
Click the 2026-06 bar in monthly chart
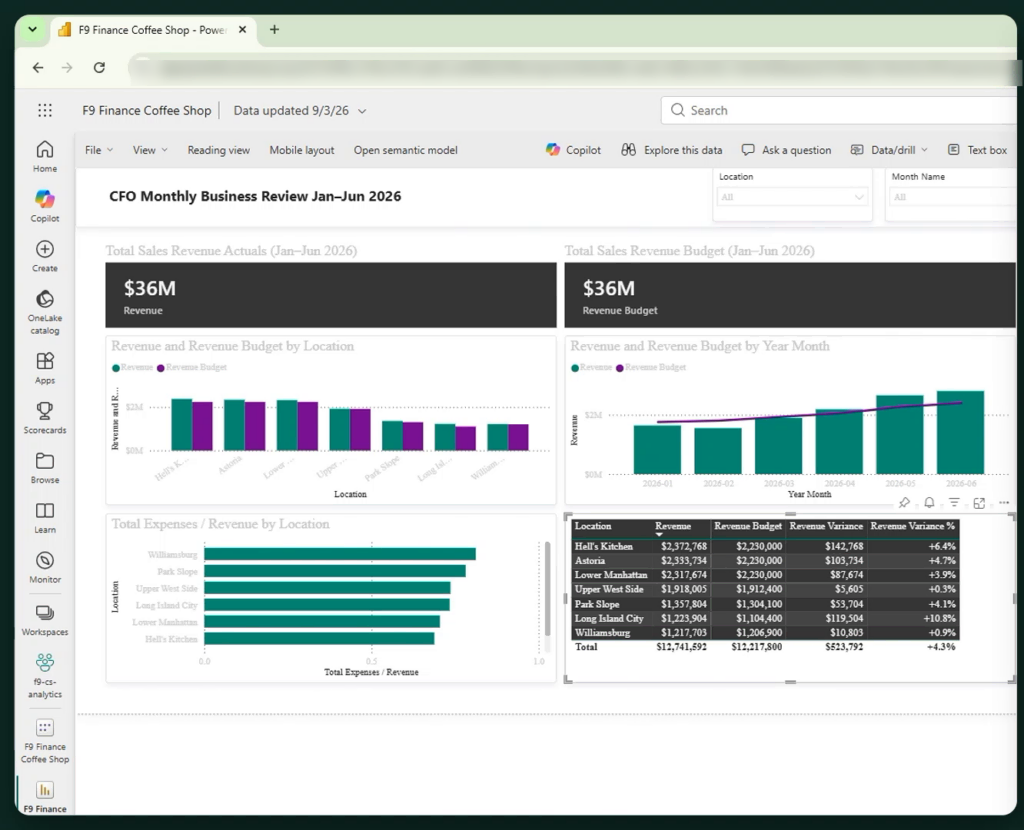tap(960, 432)
